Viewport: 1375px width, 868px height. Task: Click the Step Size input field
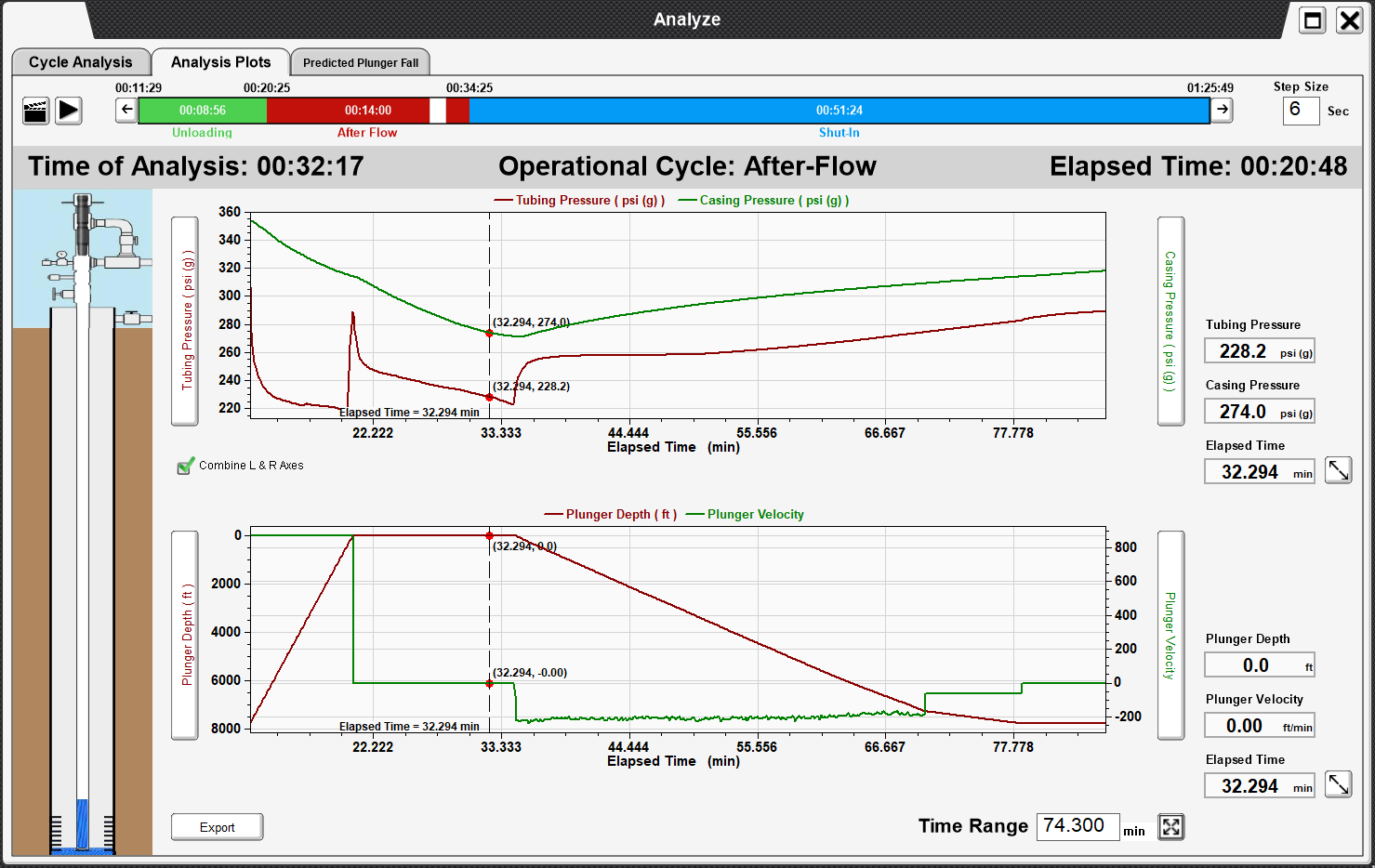[x=1300, y=111]
